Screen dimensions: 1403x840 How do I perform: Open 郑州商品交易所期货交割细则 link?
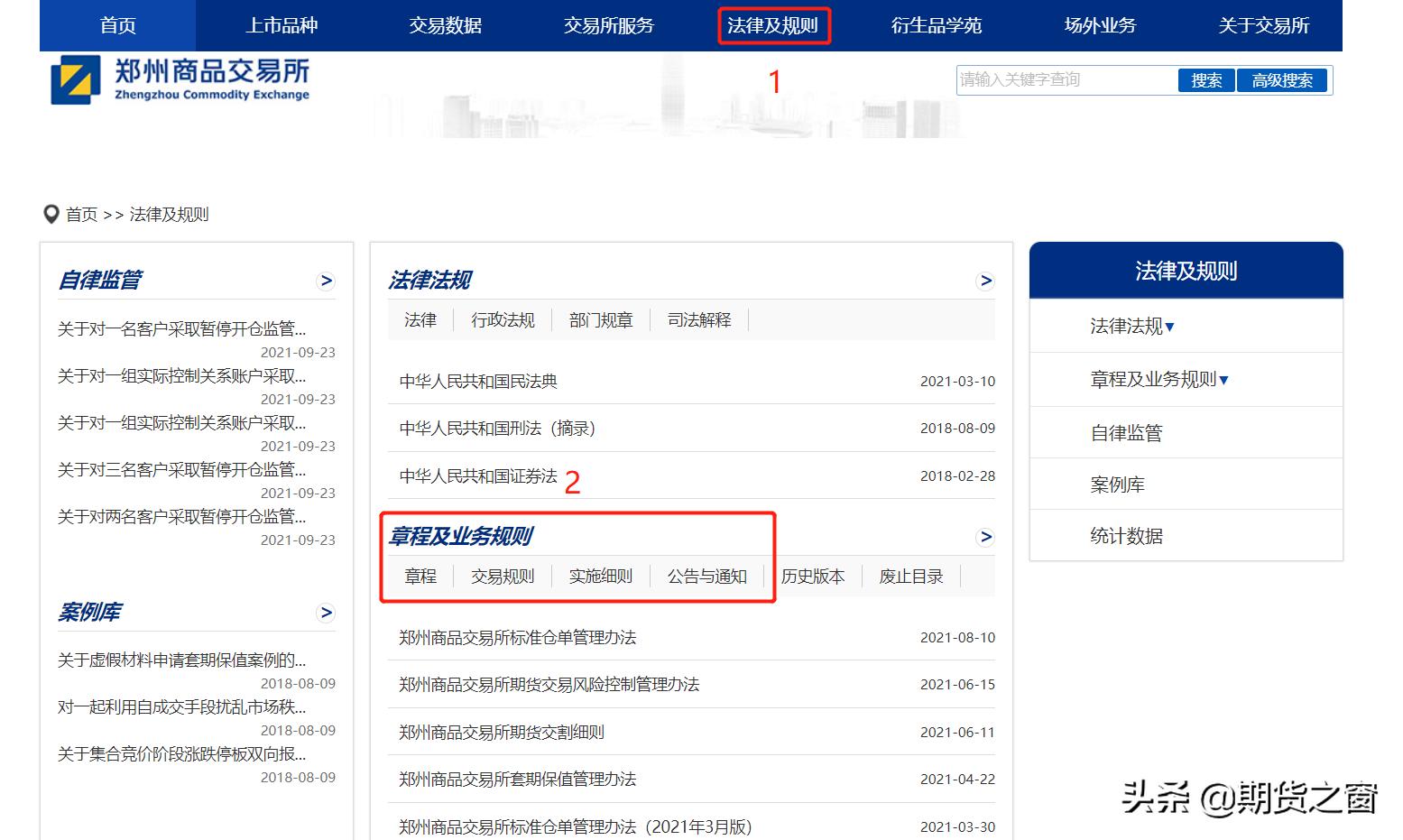[503, 732]
